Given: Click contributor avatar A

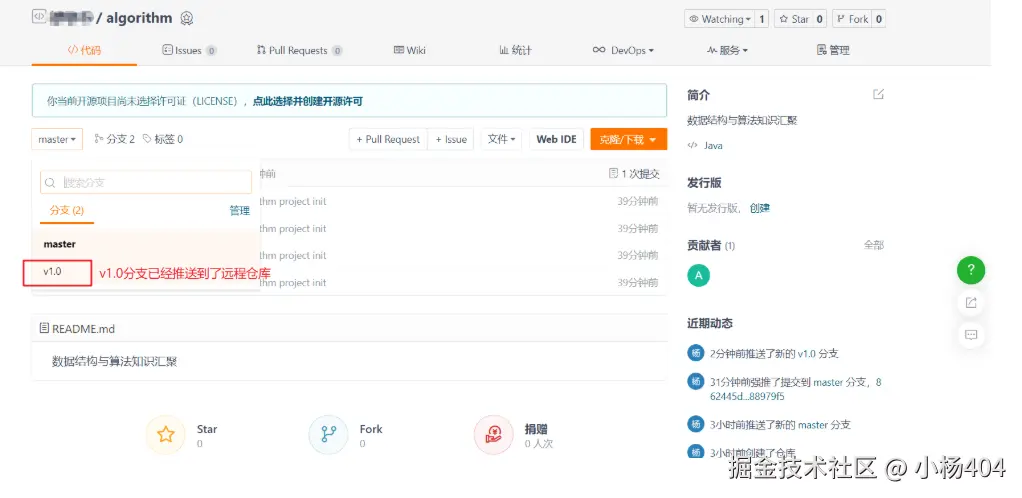Looking at the screenshot, I should tap(699, 275).
